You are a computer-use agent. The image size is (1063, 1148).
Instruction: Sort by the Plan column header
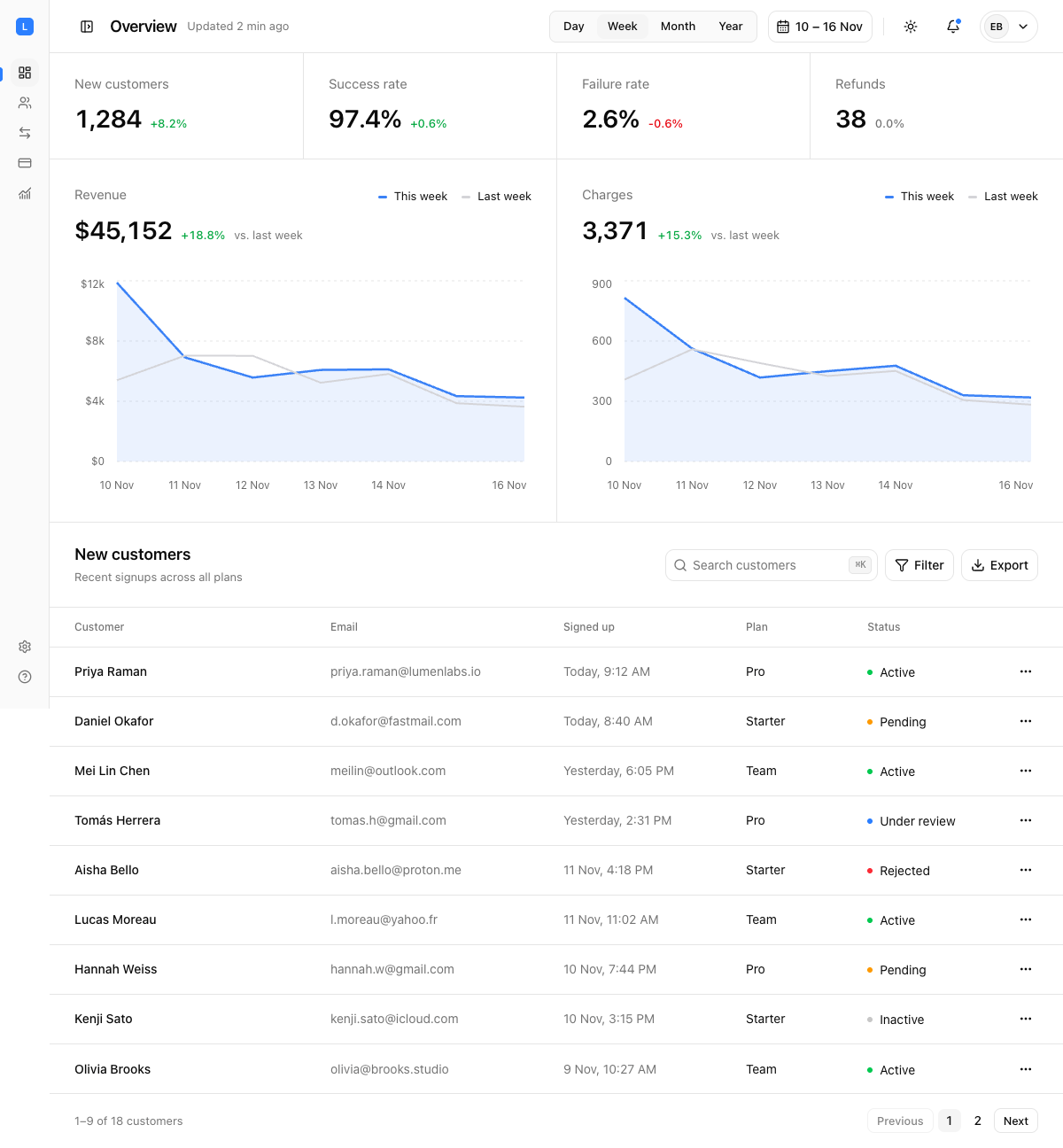click(757, 627)
